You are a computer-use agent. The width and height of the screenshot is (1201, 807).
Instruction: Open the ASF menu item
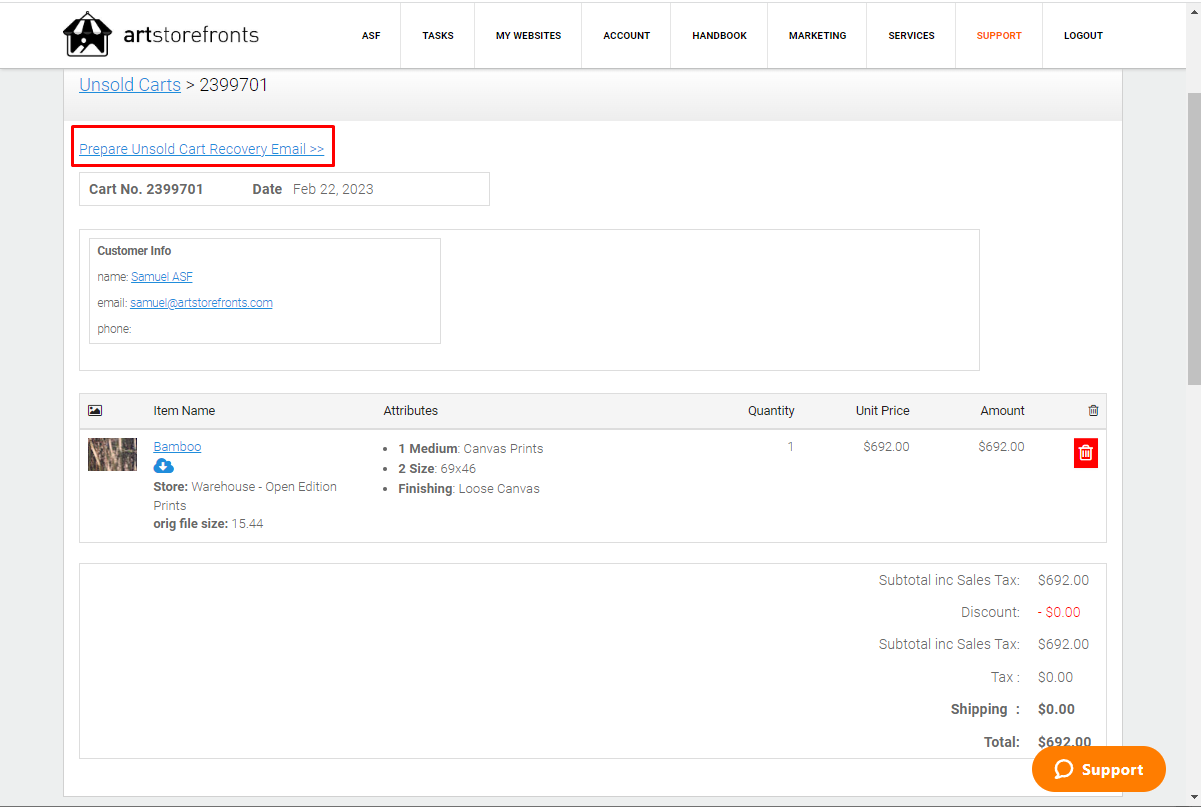(x=371, y=35)
